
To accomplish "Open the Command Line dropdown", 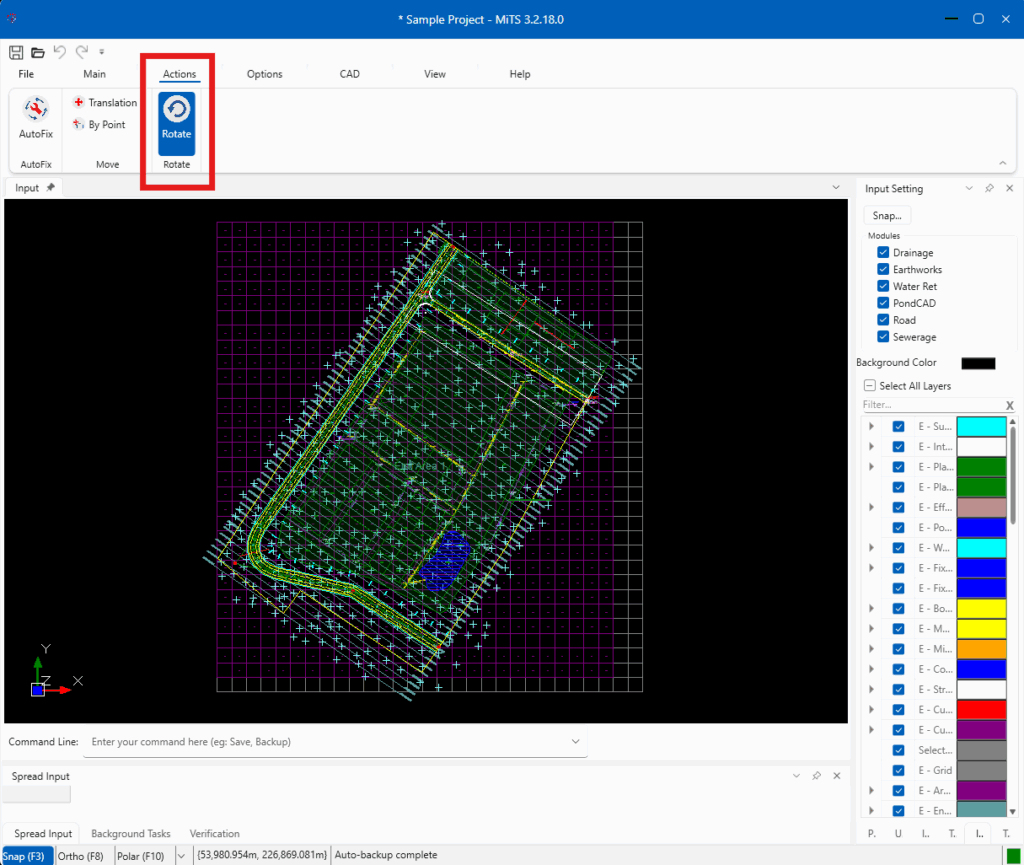I will pyautogui.click(x=574, y=741).
